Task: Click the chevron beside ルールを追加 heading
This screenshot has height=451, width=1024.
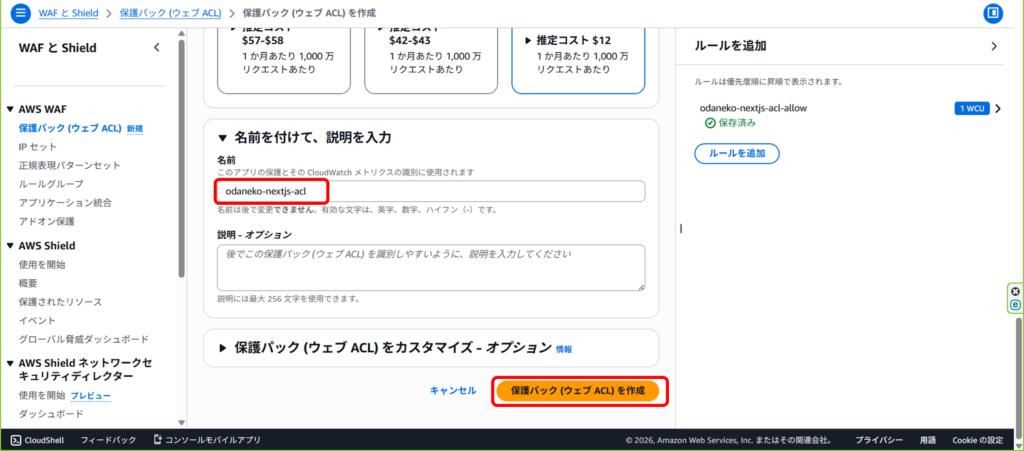Action: point(994,46)
